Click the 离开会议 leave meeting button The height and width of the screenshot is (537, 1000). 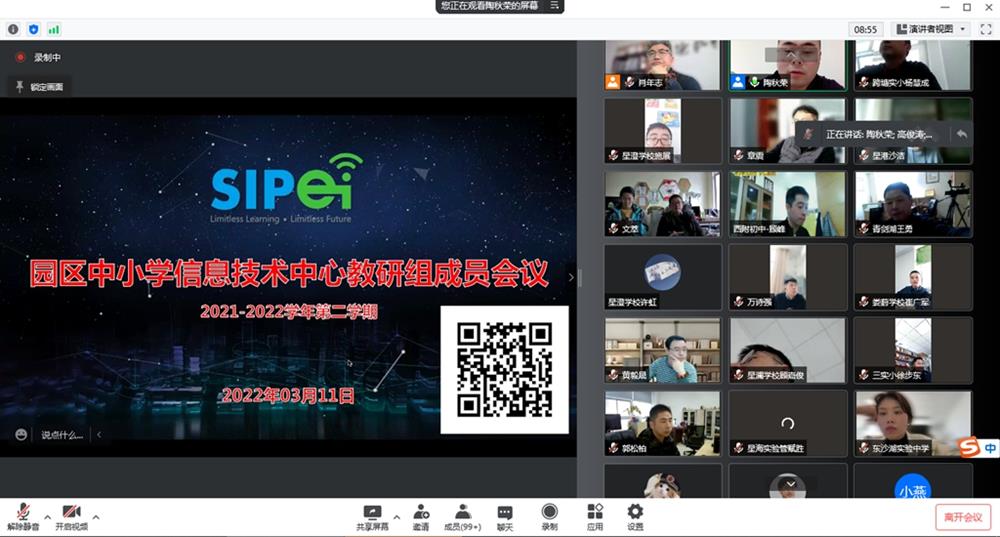(963, 517)
